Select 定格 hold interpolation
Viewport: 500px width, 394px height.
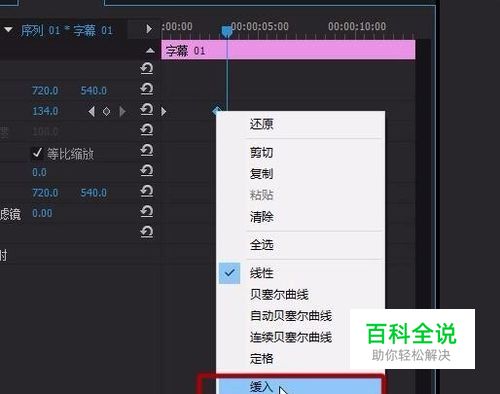click(x=283, y=359)
